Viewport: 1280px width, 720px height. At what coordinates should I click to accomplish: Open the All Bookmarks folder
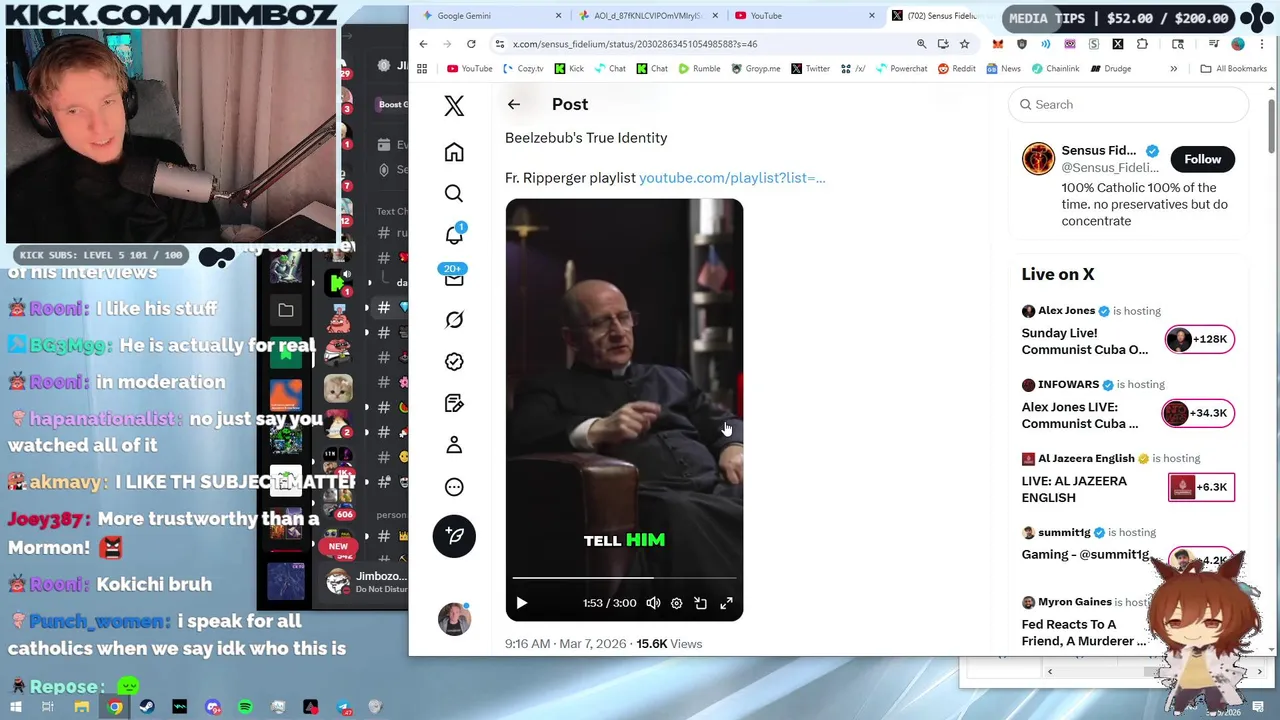click(1234, 69)
